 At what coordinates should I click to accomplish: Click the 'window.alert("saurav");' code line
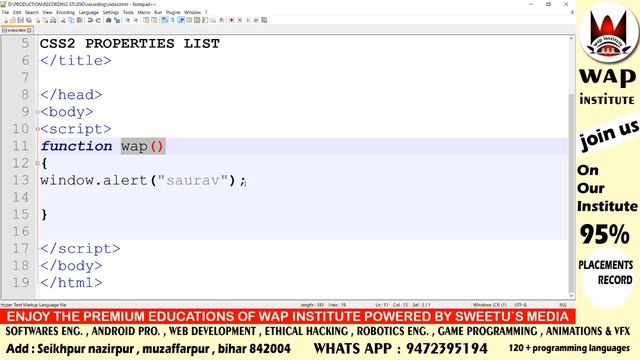pyautogui.click(x=143, y=180)
